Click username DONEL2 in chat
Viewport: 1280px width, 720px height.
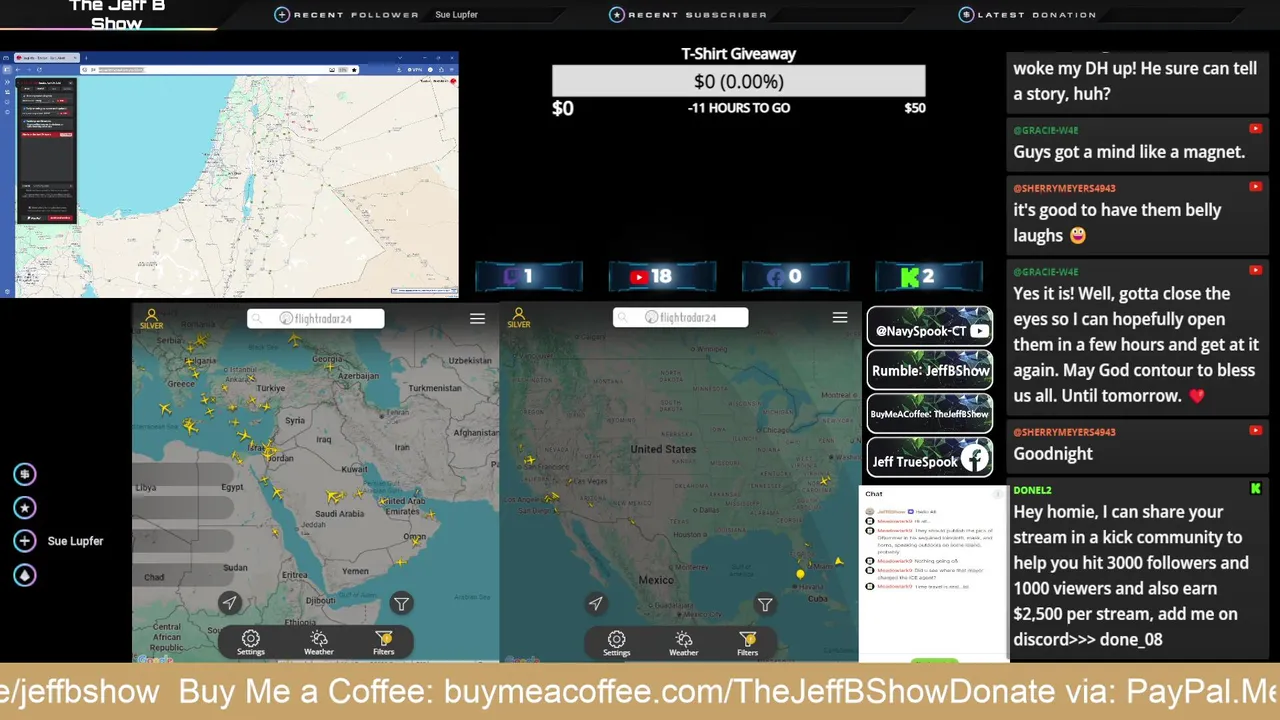pos(1032,490)
